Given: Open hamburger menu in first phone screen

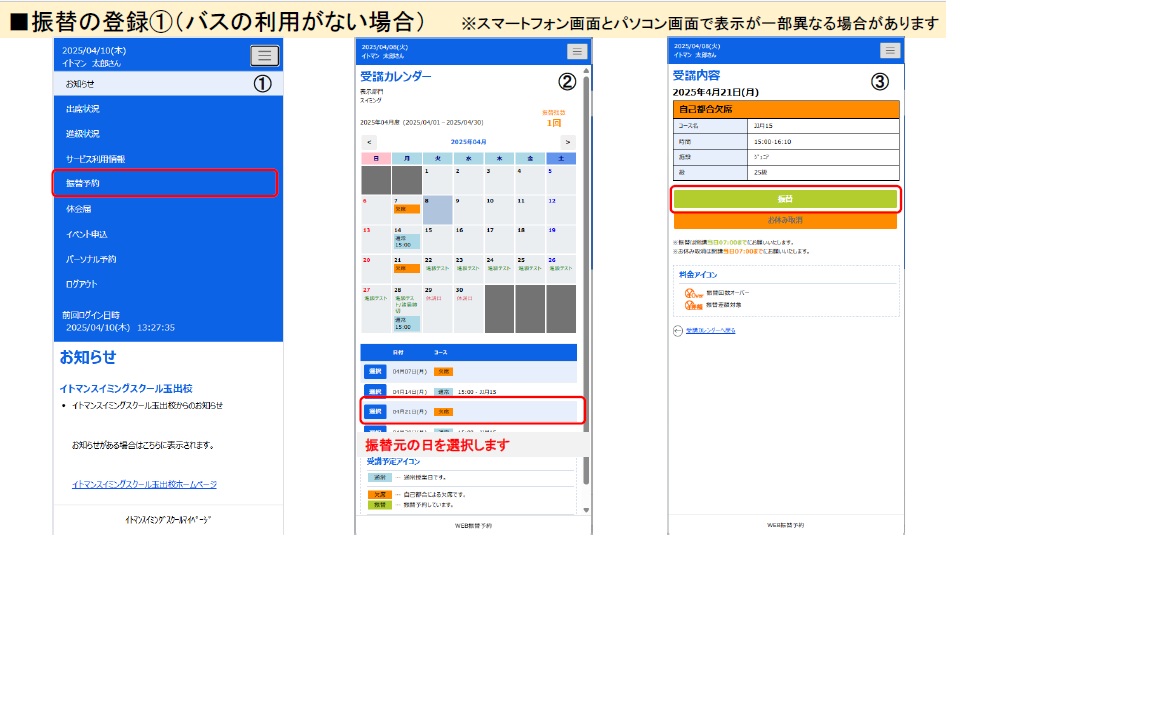Looking at the screenshot, I should click(x=264, y=56).
